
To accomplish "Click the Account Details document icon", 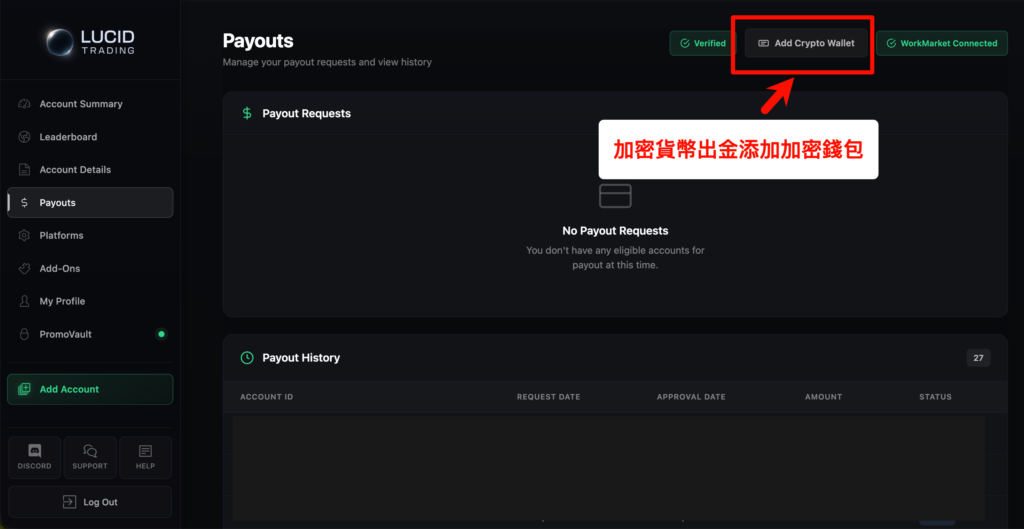I will pos(25,170).
